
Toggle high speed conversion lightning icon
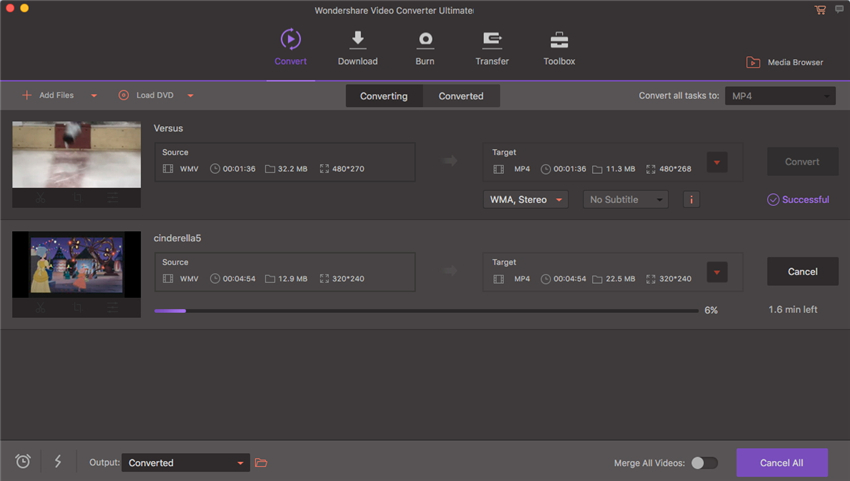point(58,461)
